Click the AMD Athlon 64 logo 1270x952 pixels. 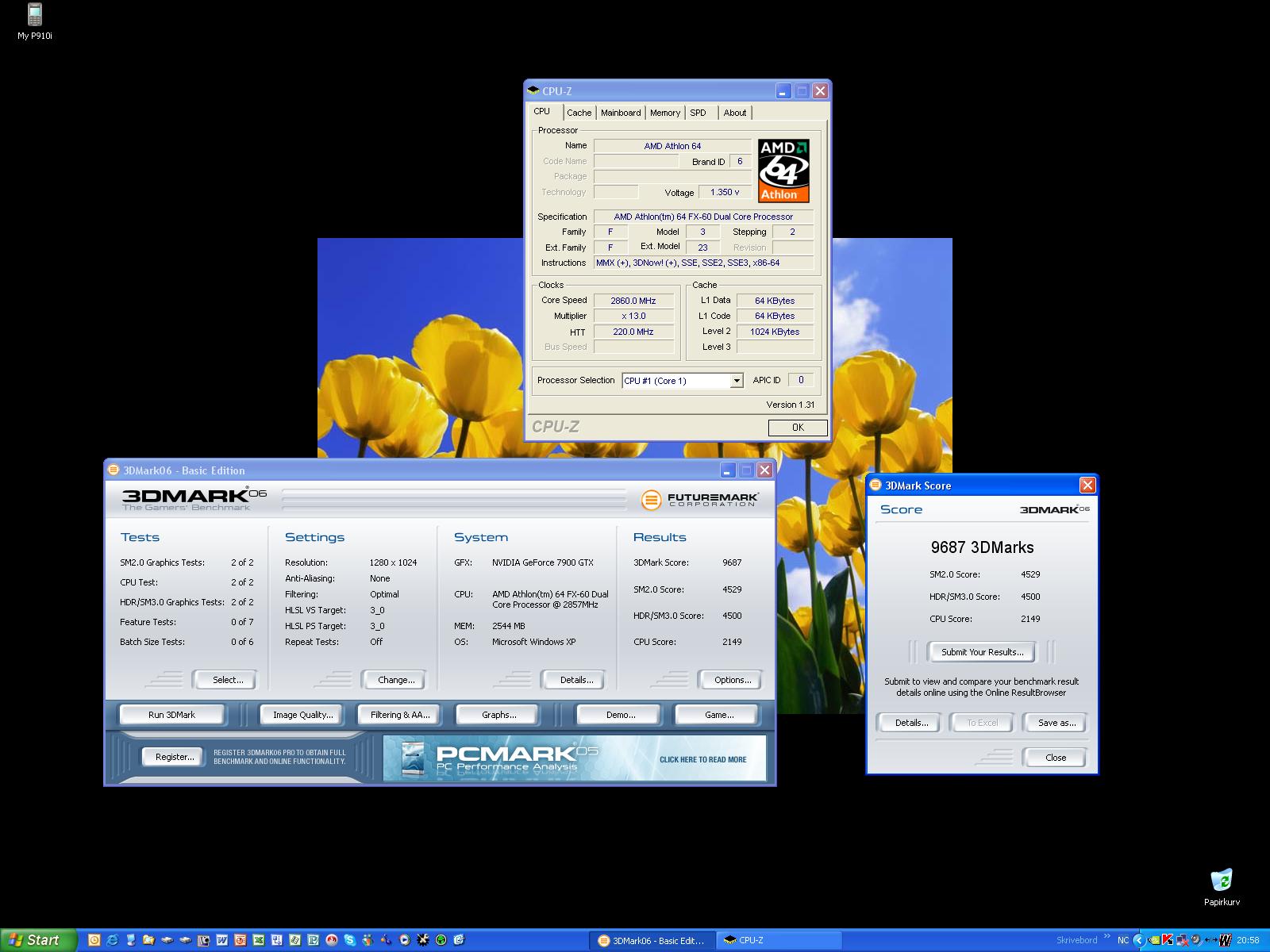click(x=783, y=170)
